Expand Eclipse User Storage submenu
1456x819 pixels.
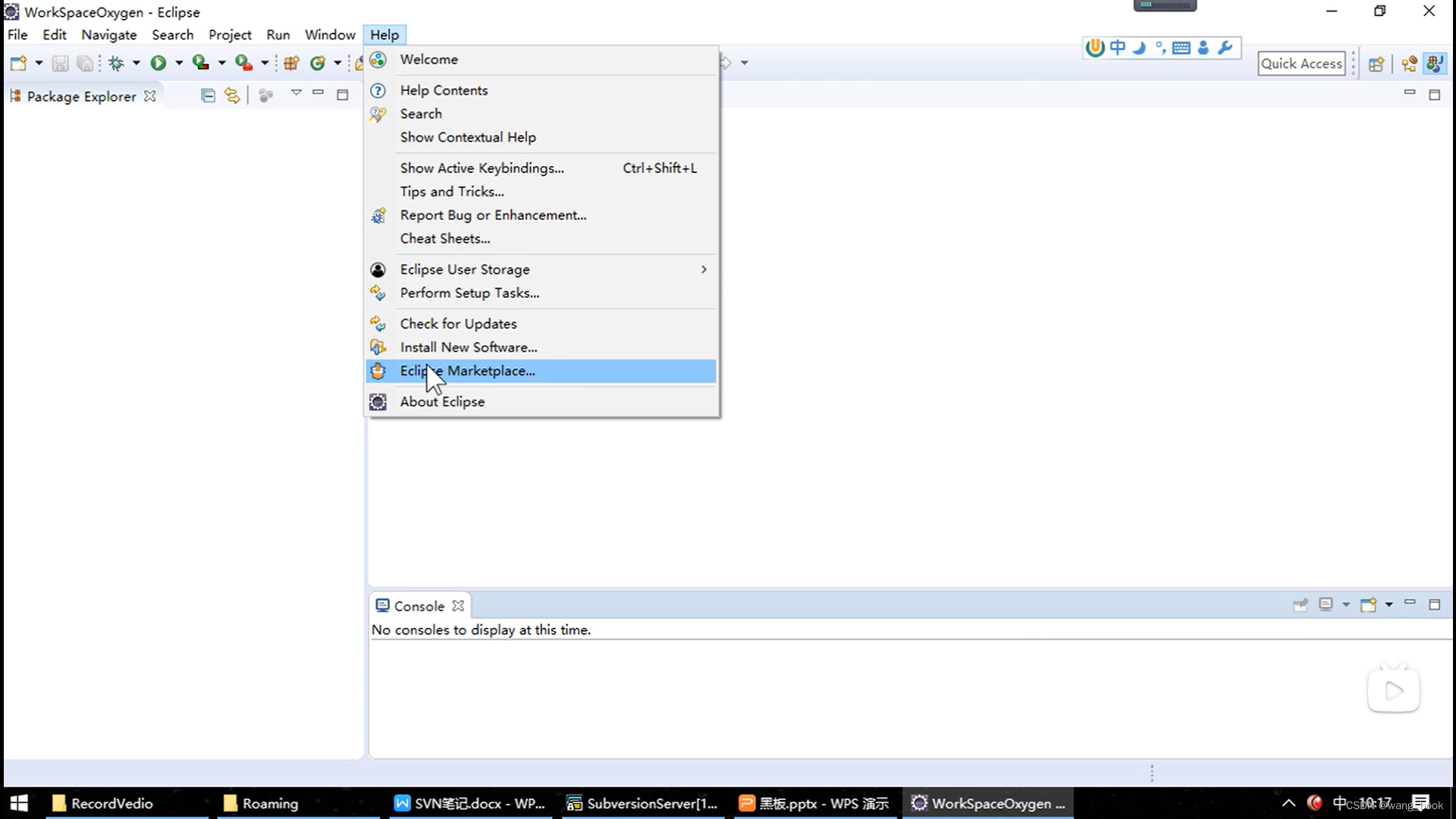(x=541, y=270)
